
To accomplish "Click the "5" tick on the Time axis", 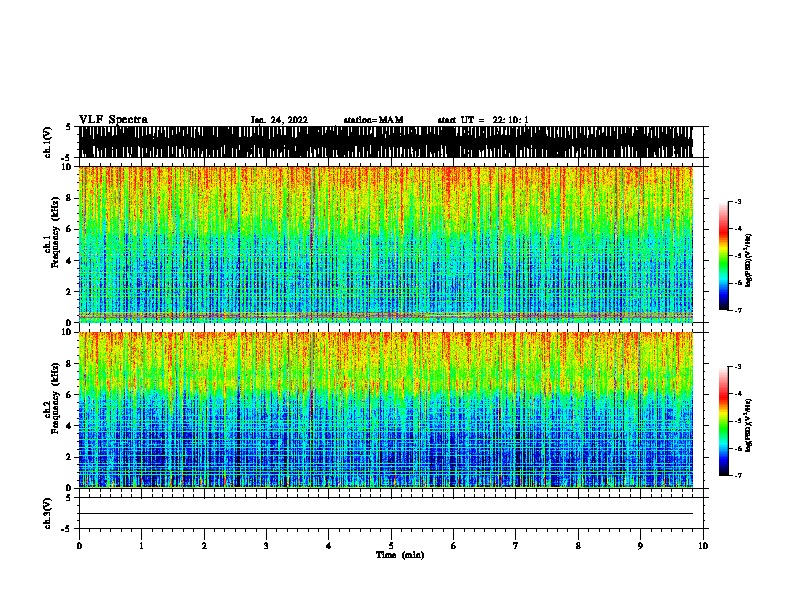I will (391, 546).
